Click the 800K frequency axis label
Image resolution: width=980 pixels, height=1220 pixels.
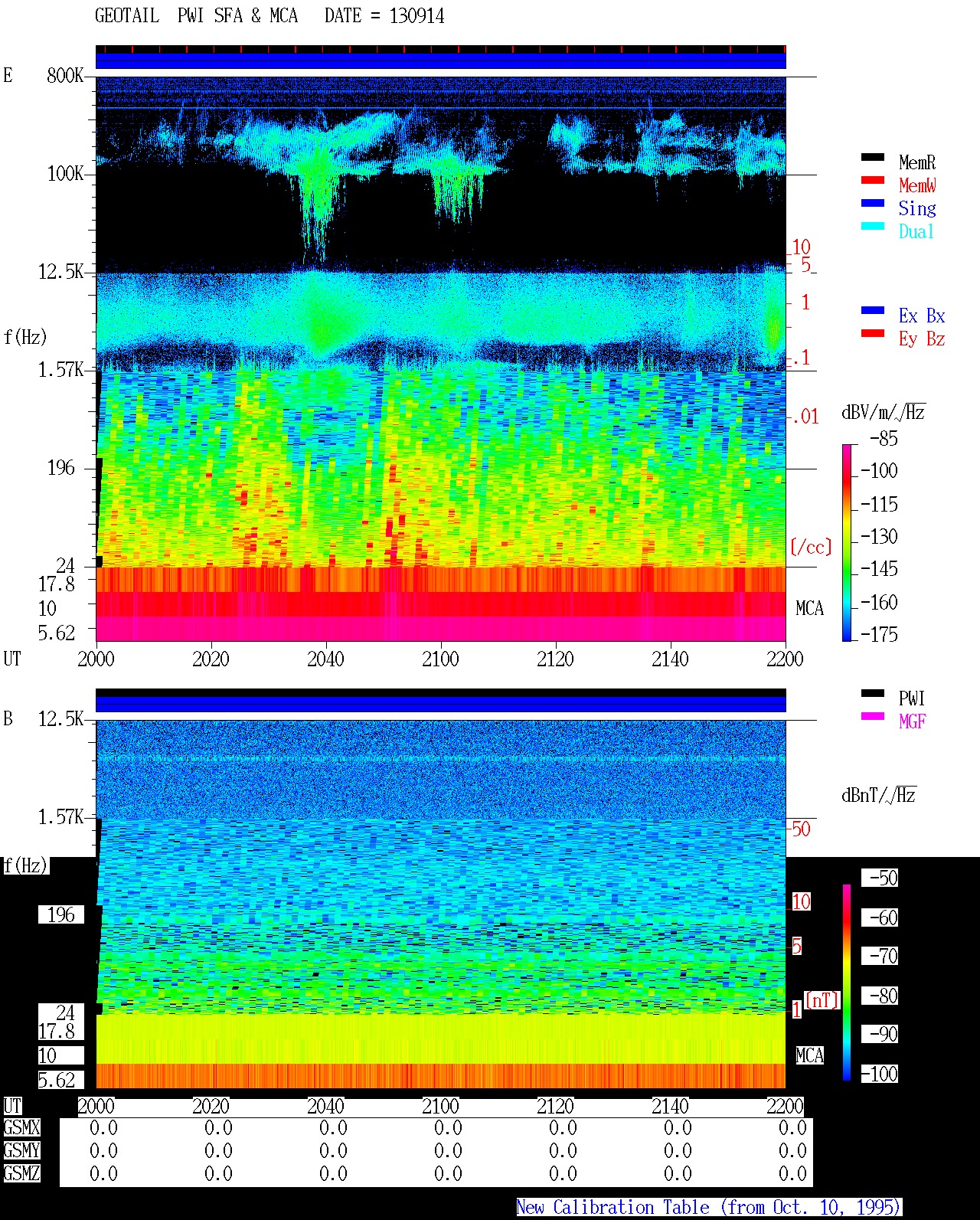(65, 76)
